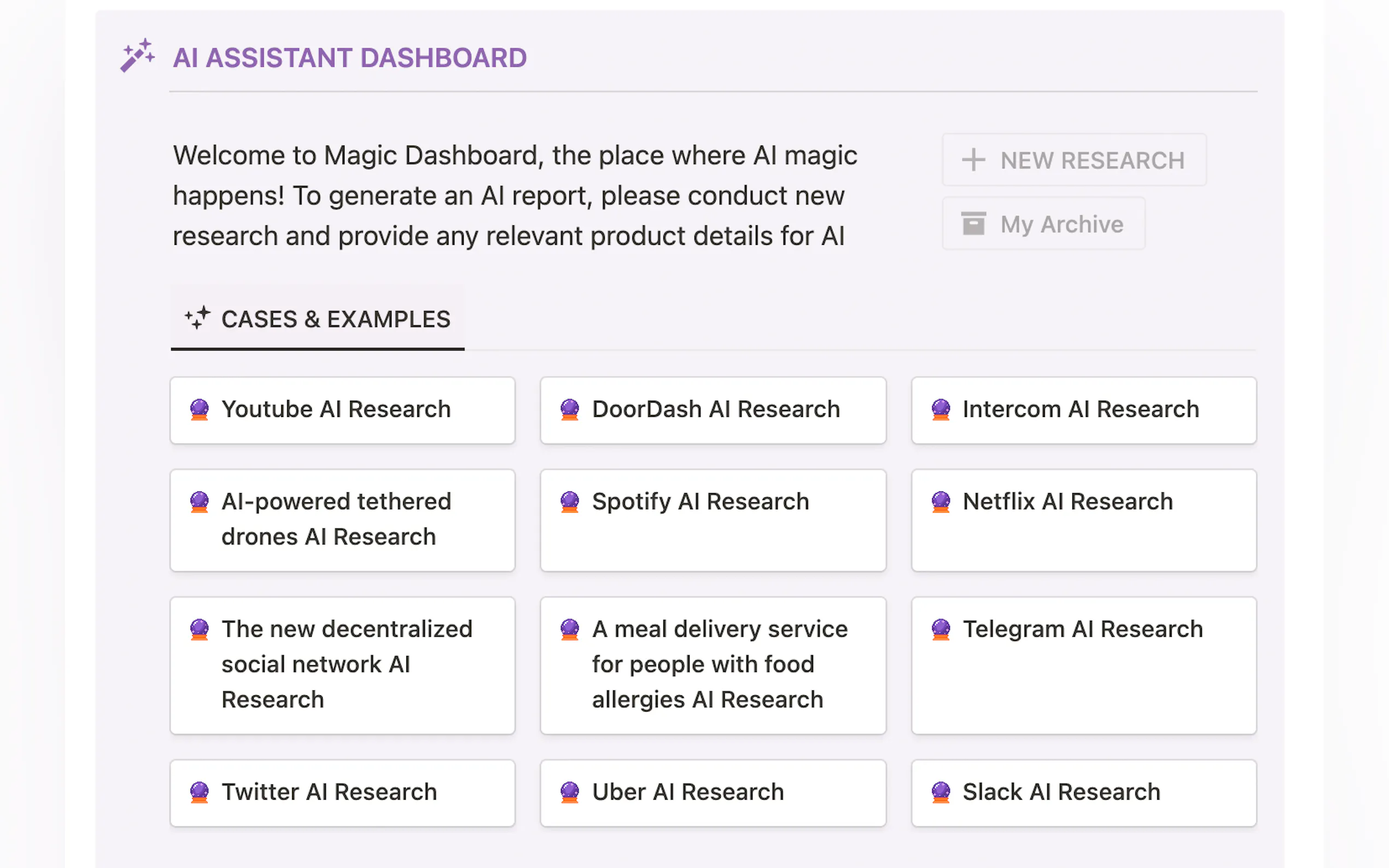Click the crystal ball icon on Netflix AI Research
1389x868 pixels.
940,502
